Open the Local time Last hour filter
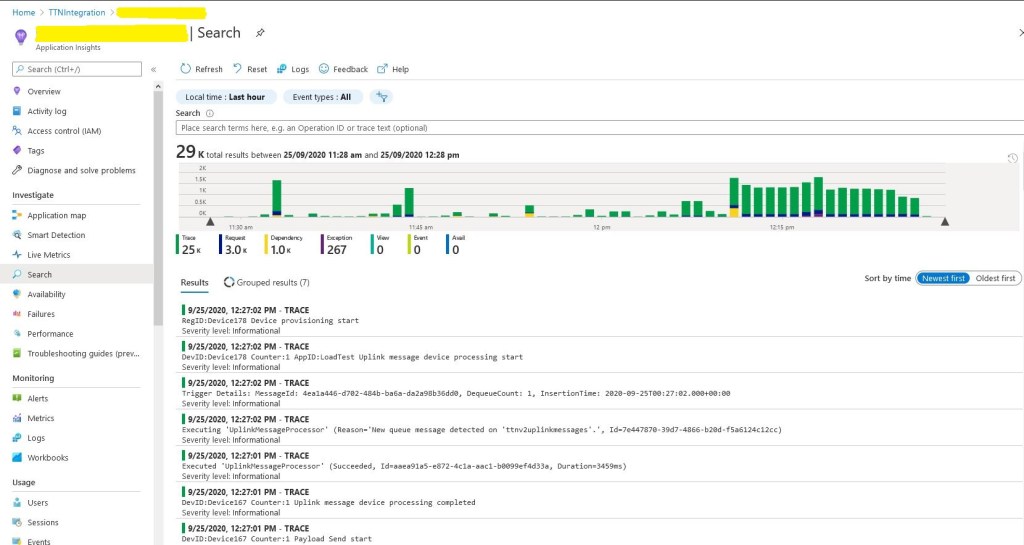The width and height of the screenshot is (1024, 545). click(225, 97)
